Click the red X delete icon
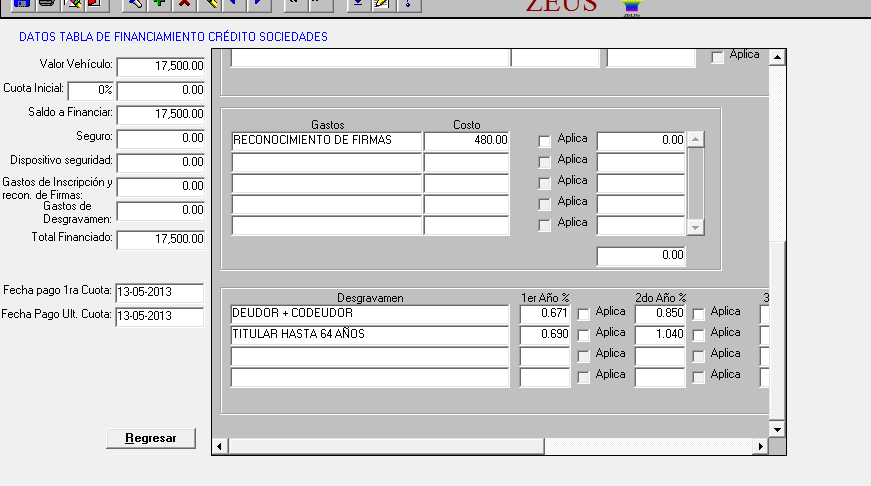 tap(184, 4)
